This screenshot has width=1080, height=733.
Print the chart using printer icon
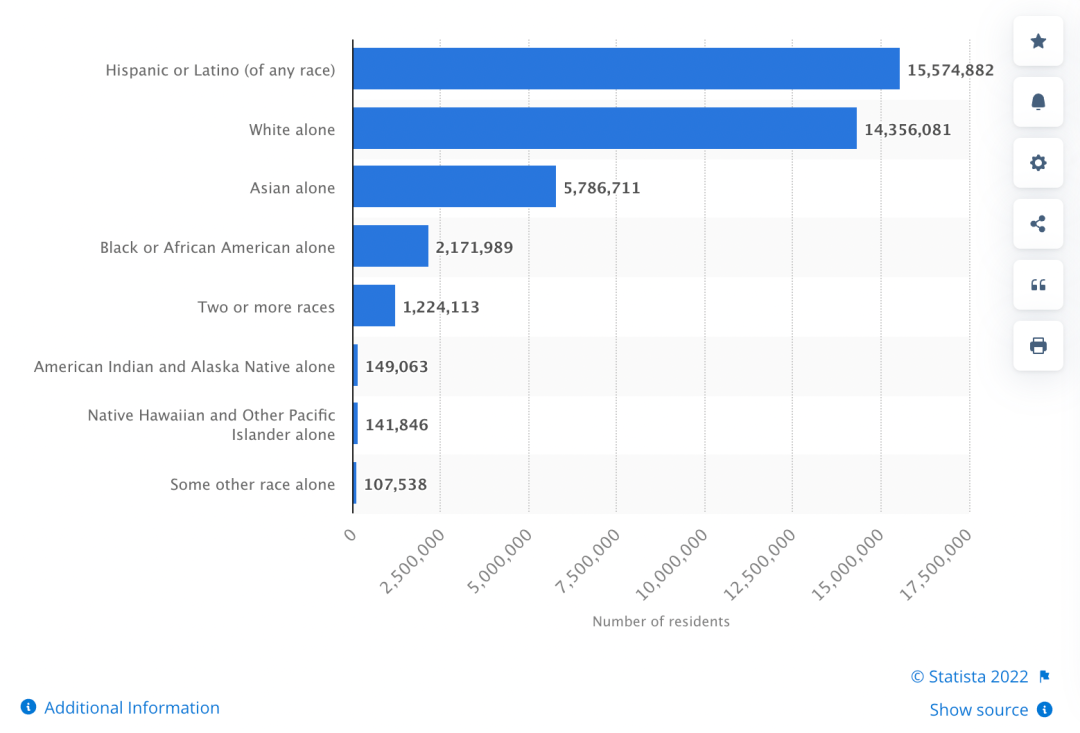[1038, 346]
